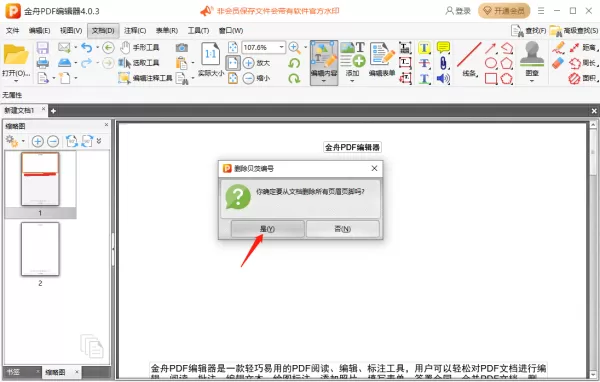
Task: Add a new tab with plus button
Action: click(x=54, y=111)
